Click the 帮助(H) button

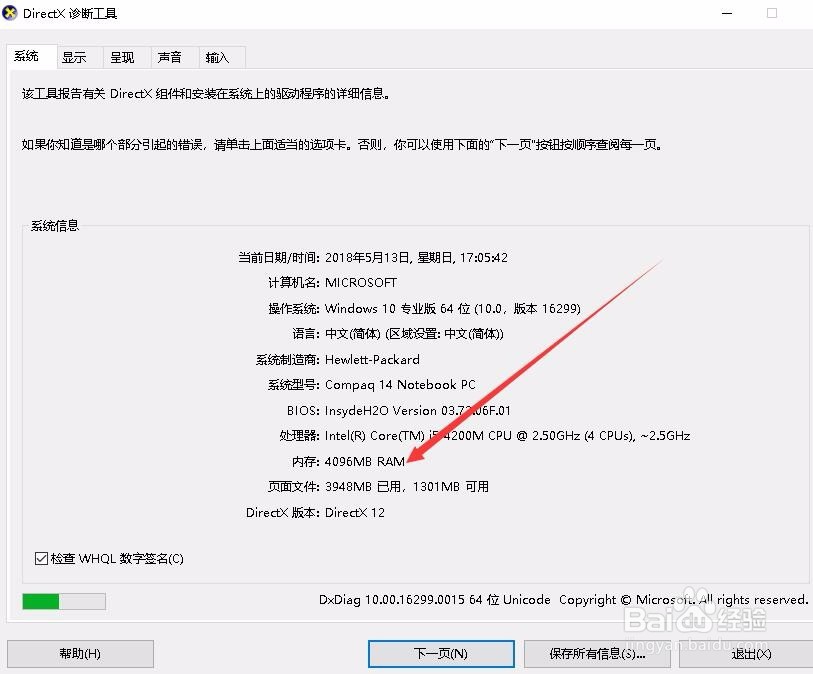(80, 654)
